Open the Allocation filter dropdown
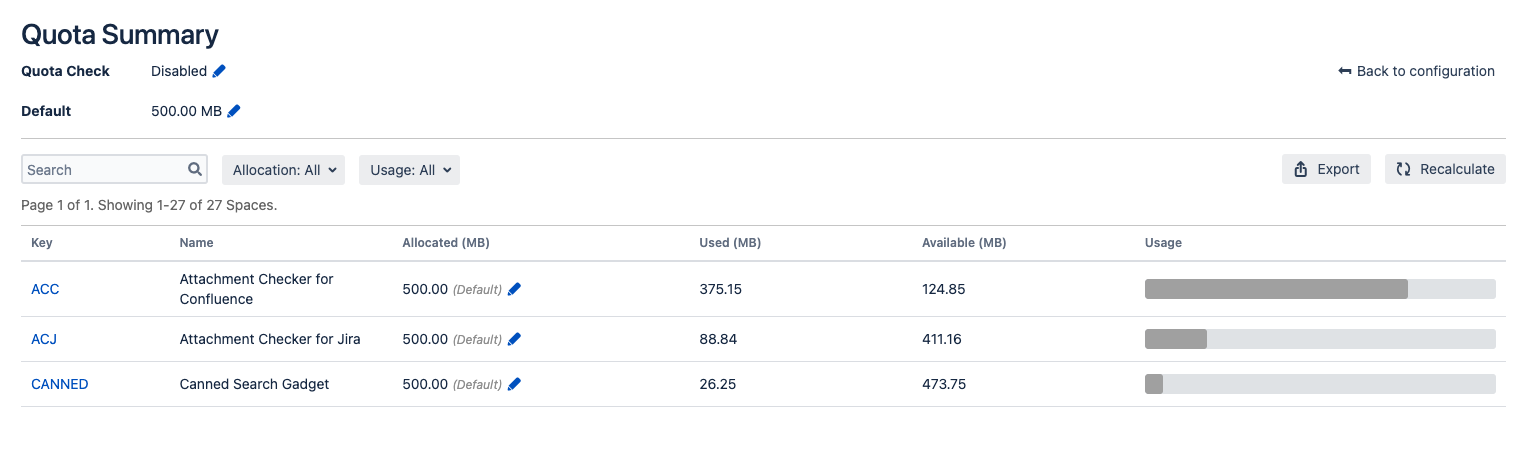 tap(283, 170)
